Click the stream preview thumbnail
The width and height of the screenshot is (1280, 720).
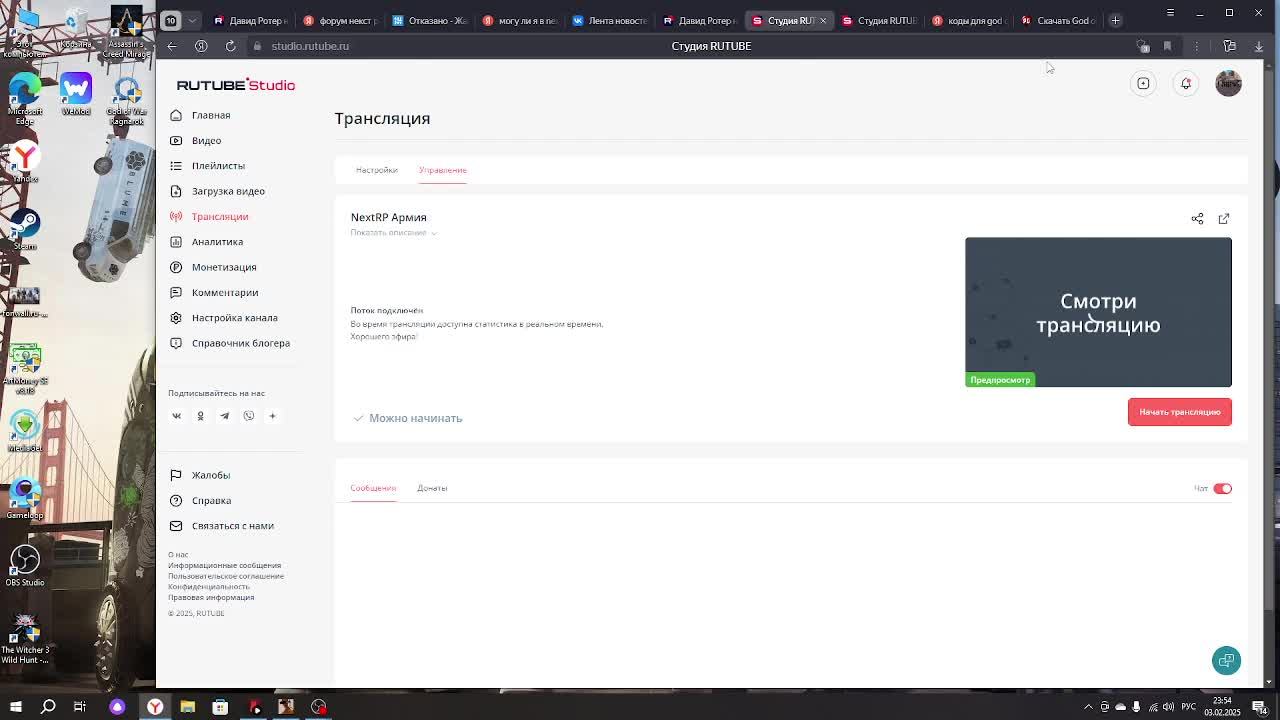point(1098,312)
